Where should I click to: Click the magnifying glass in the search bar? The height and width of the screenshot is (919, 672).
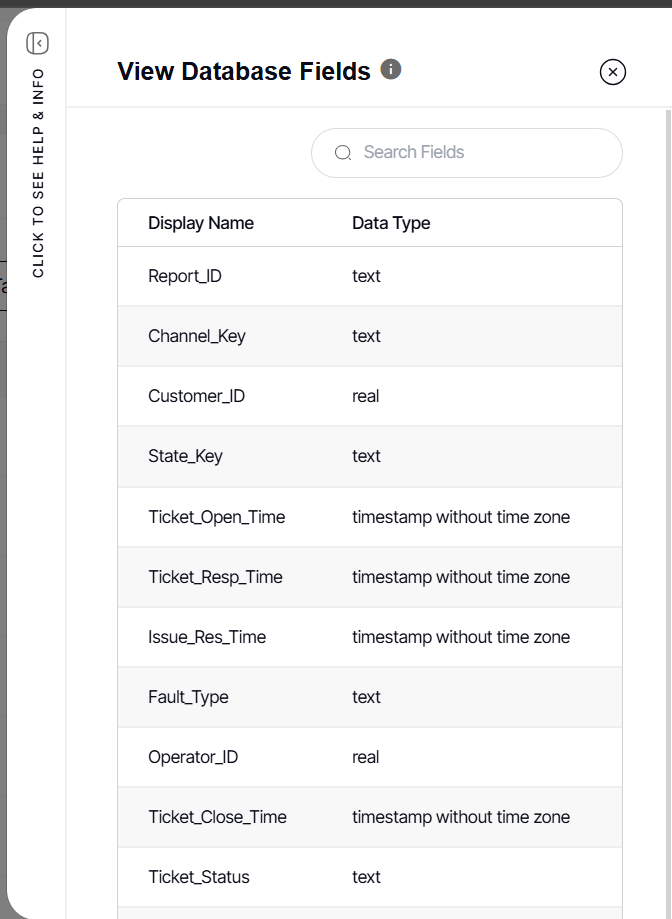(342, 152)
